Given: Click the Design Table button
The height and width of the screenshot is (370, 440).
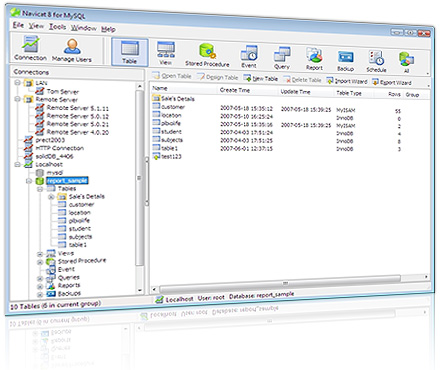Looking at the screenshot, I should pyautogui.click(x=217, y=77).
